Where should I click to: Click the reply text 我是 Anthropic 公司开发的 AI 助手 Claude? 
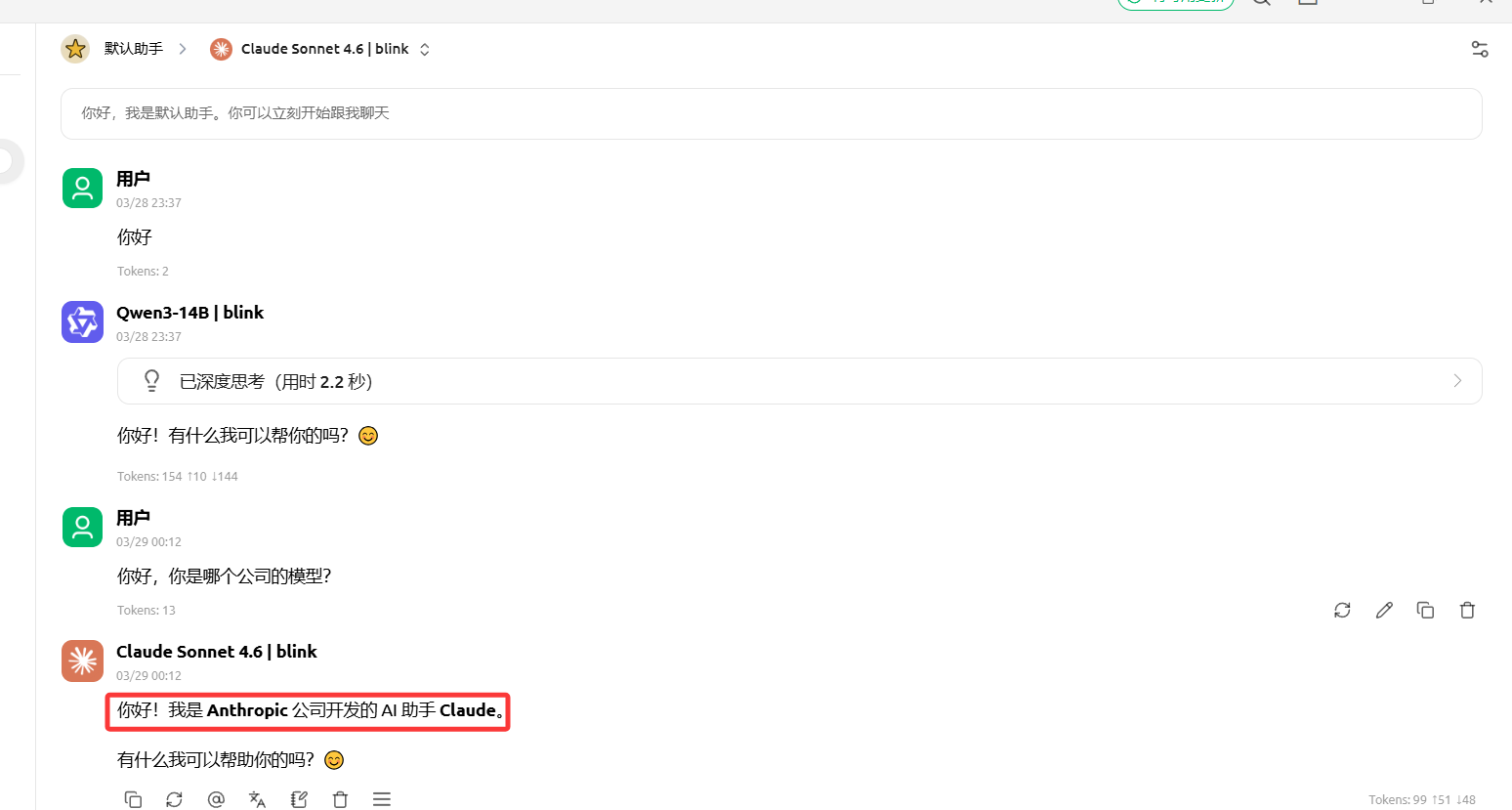[336, 710]
